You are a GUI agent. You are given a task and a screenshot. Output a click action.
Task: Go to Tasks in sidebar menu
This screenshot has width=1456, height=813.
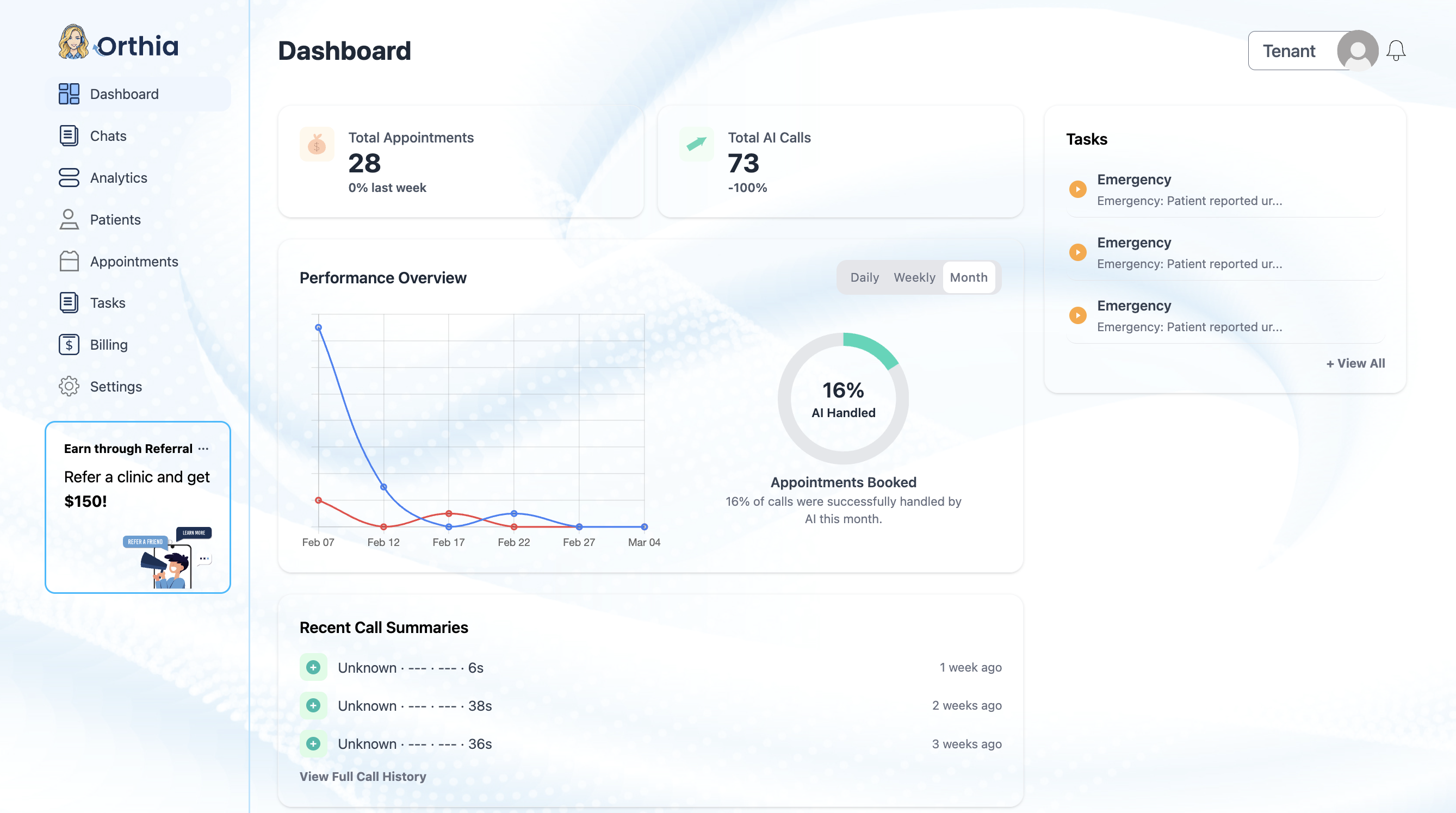(x=107, y=303)
